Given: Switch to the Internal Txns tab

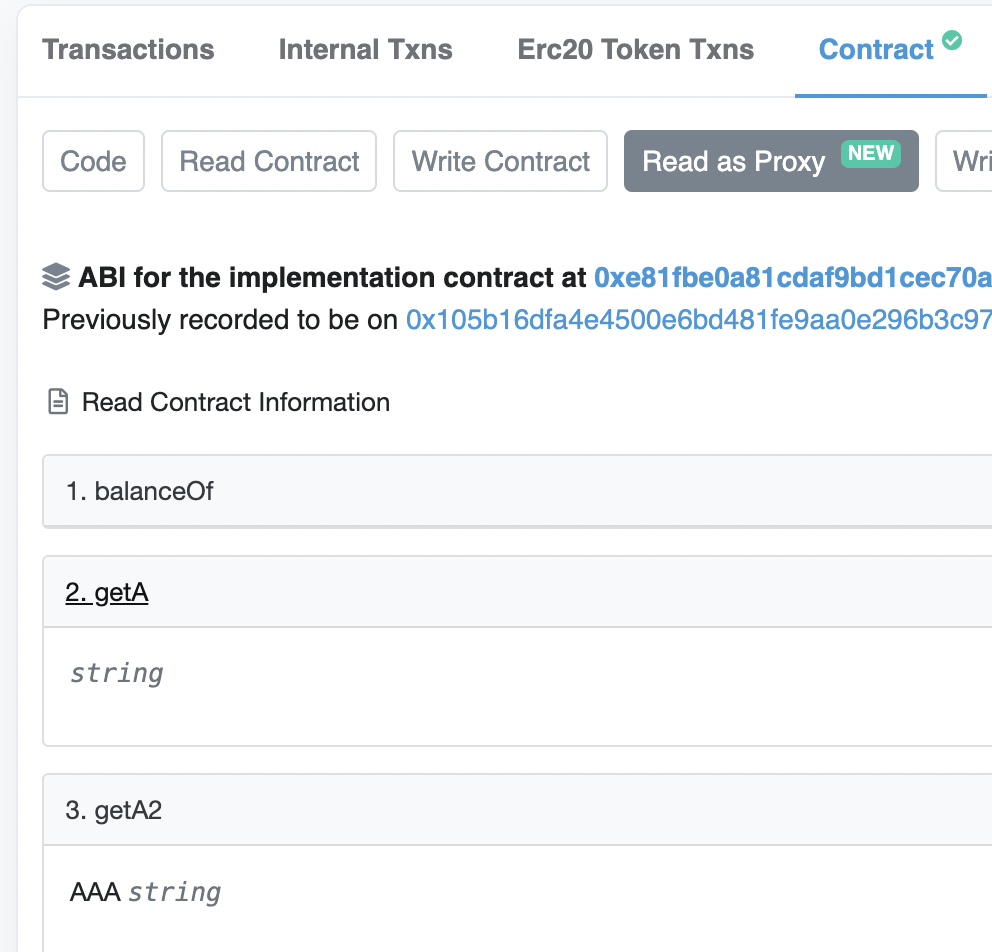Looking at the screenshot, I should tap(366, 49).
